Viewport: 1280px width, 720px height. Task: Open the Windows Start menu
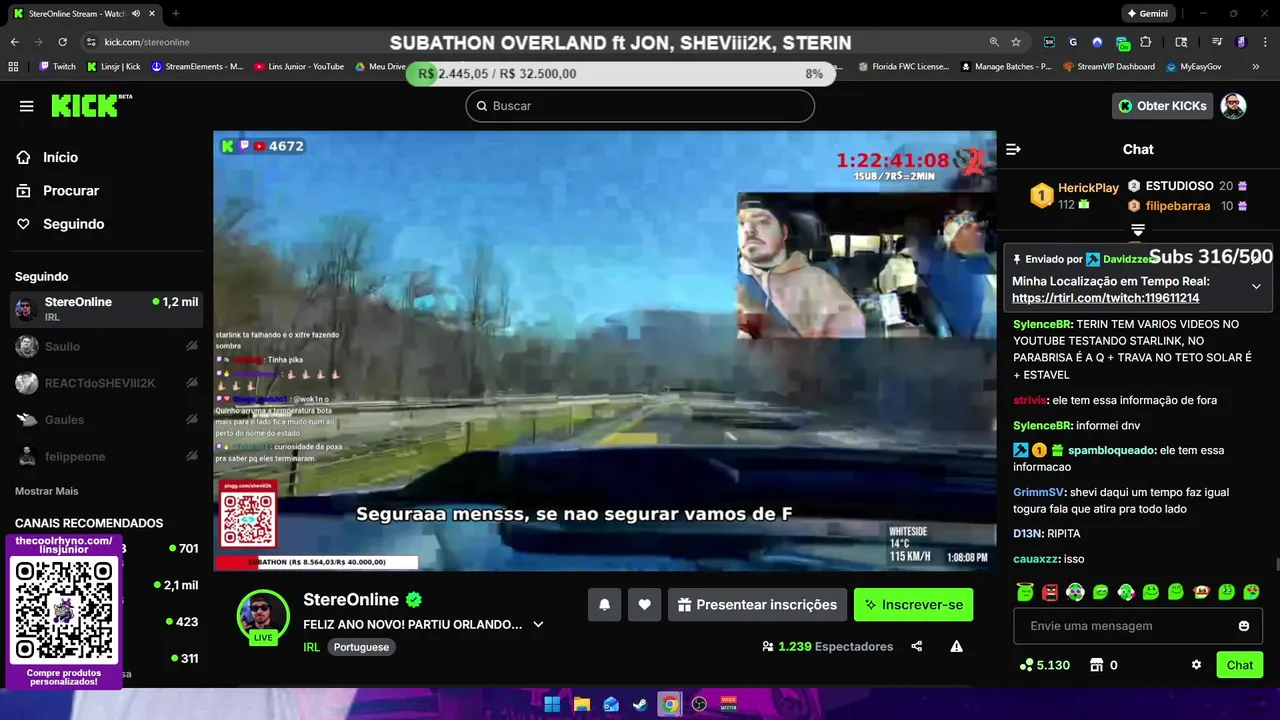click(x=552, y=704)
